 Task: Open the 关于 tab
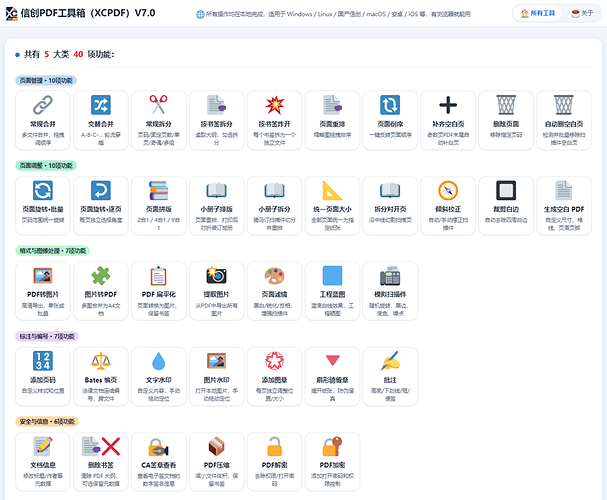pos(582,13)
